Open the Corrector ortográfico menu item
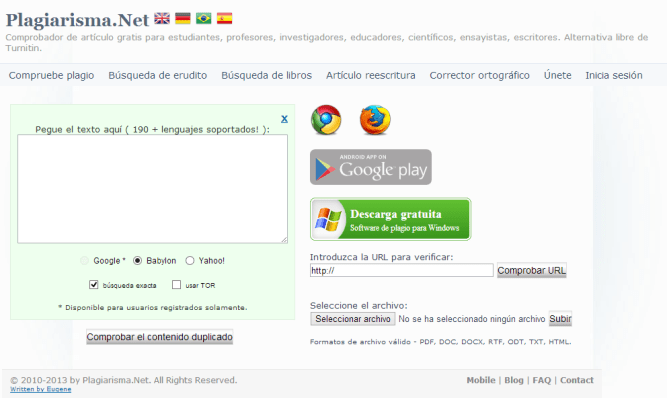 coord(479,75)
